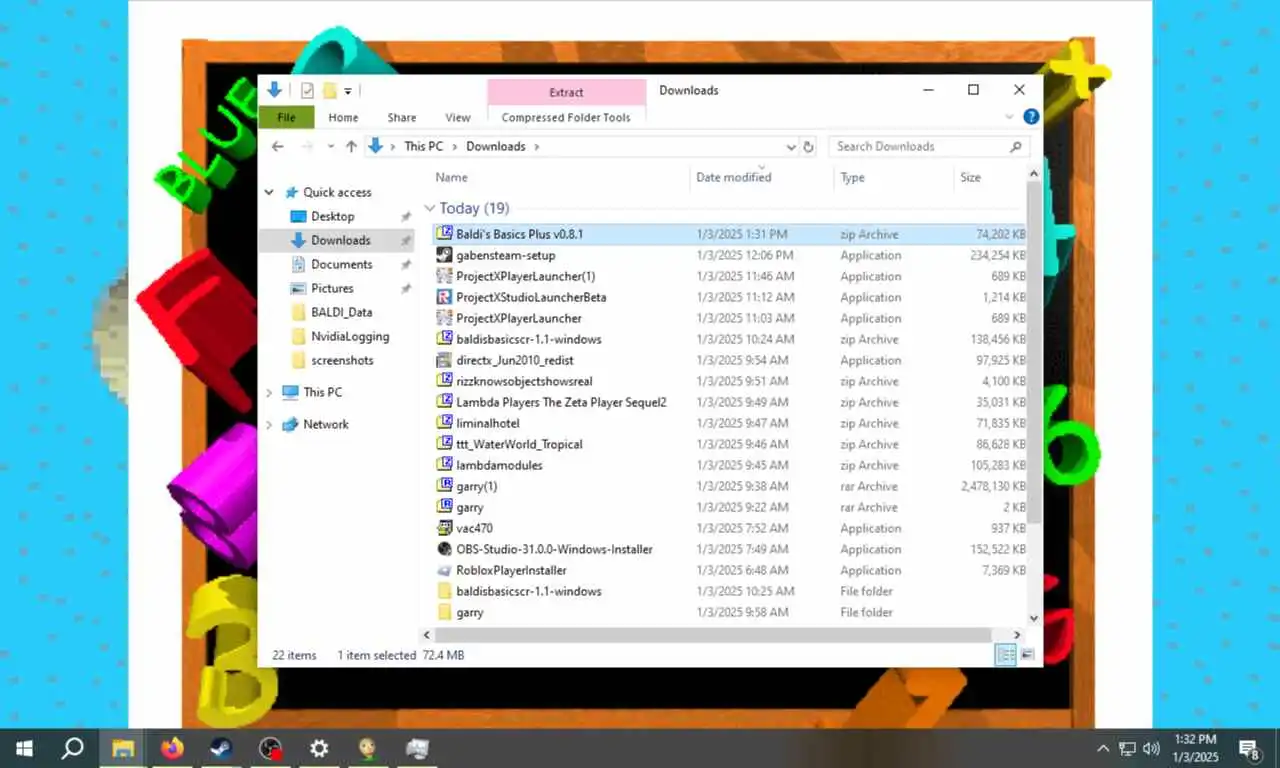Show hidden system tray icons

1103,748
